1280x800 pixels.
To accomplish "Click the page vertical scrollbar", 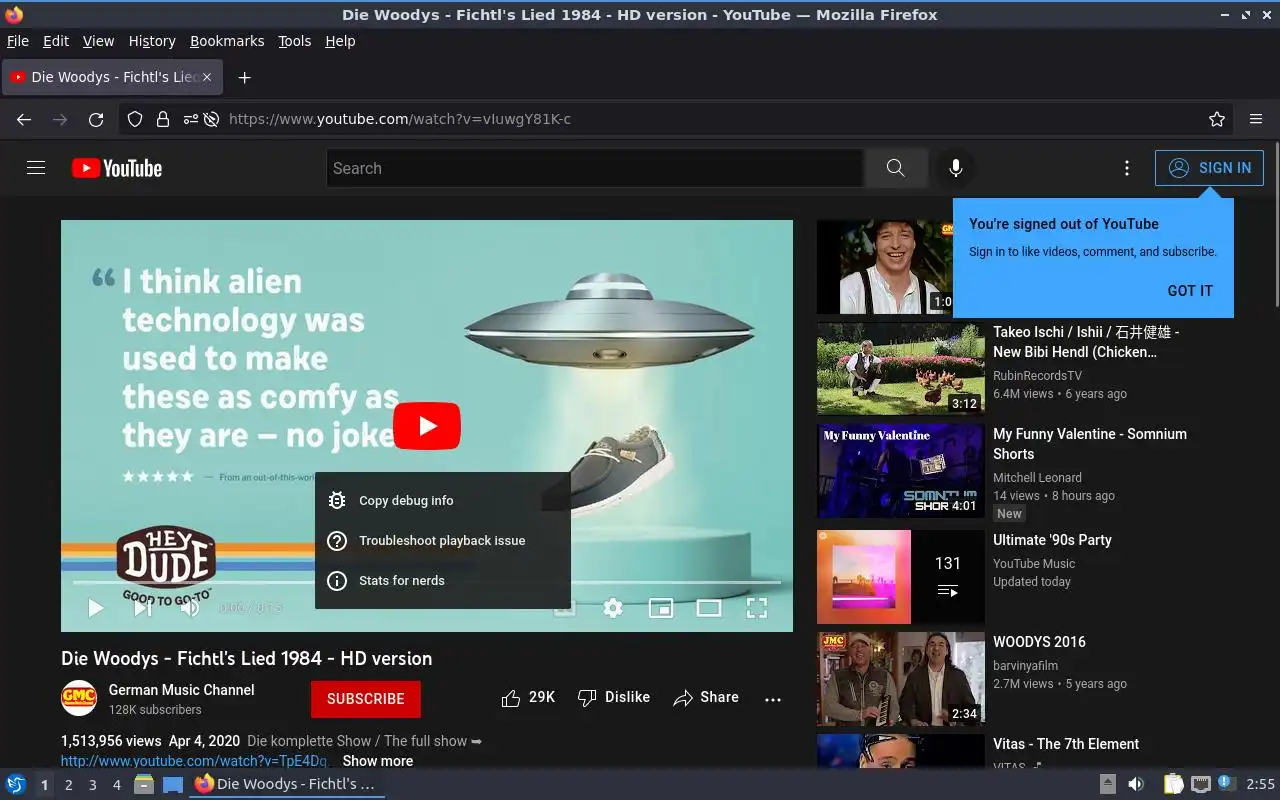I will tap(1275, 225).
